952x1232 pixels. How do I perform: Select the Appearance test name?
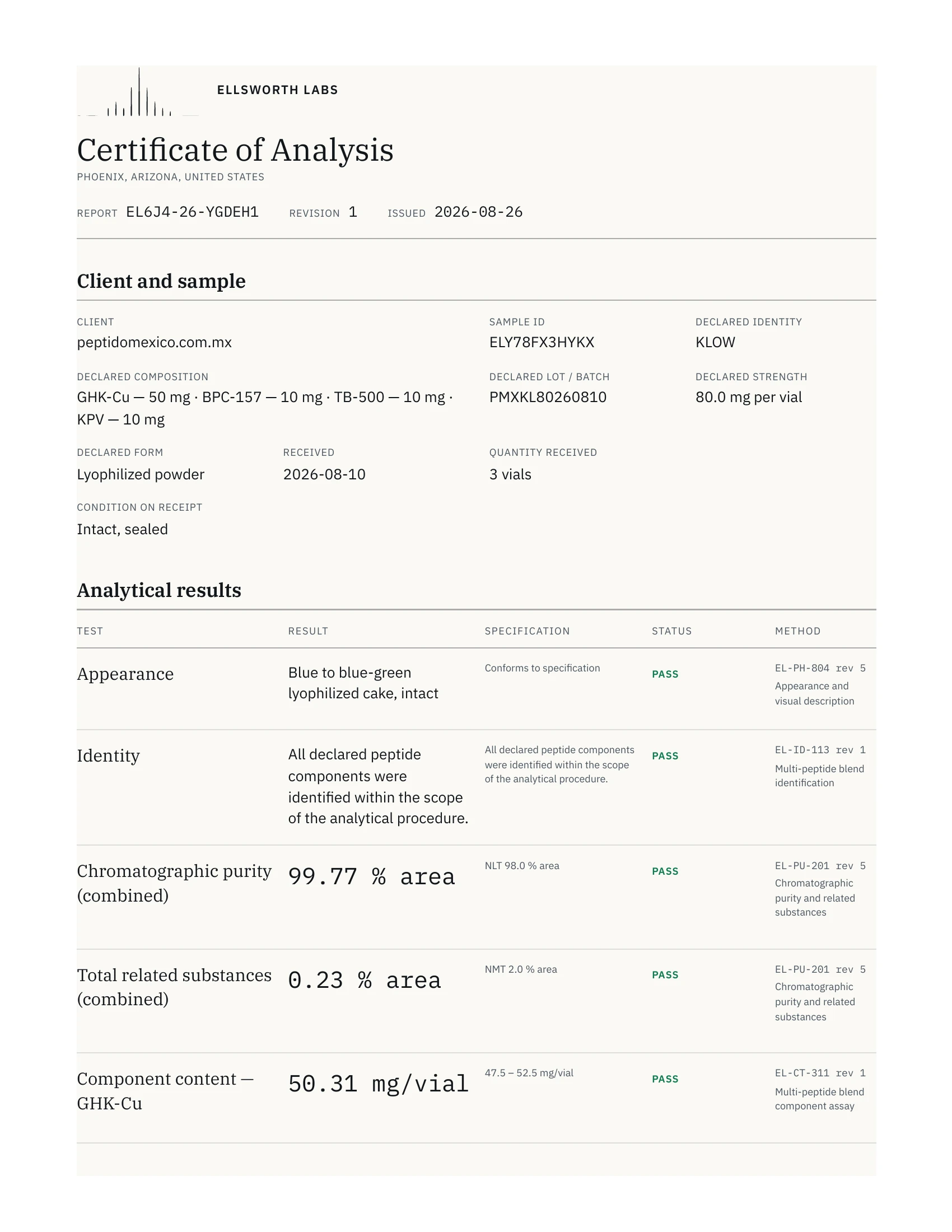pyautogui.click(x=125, y=674)
